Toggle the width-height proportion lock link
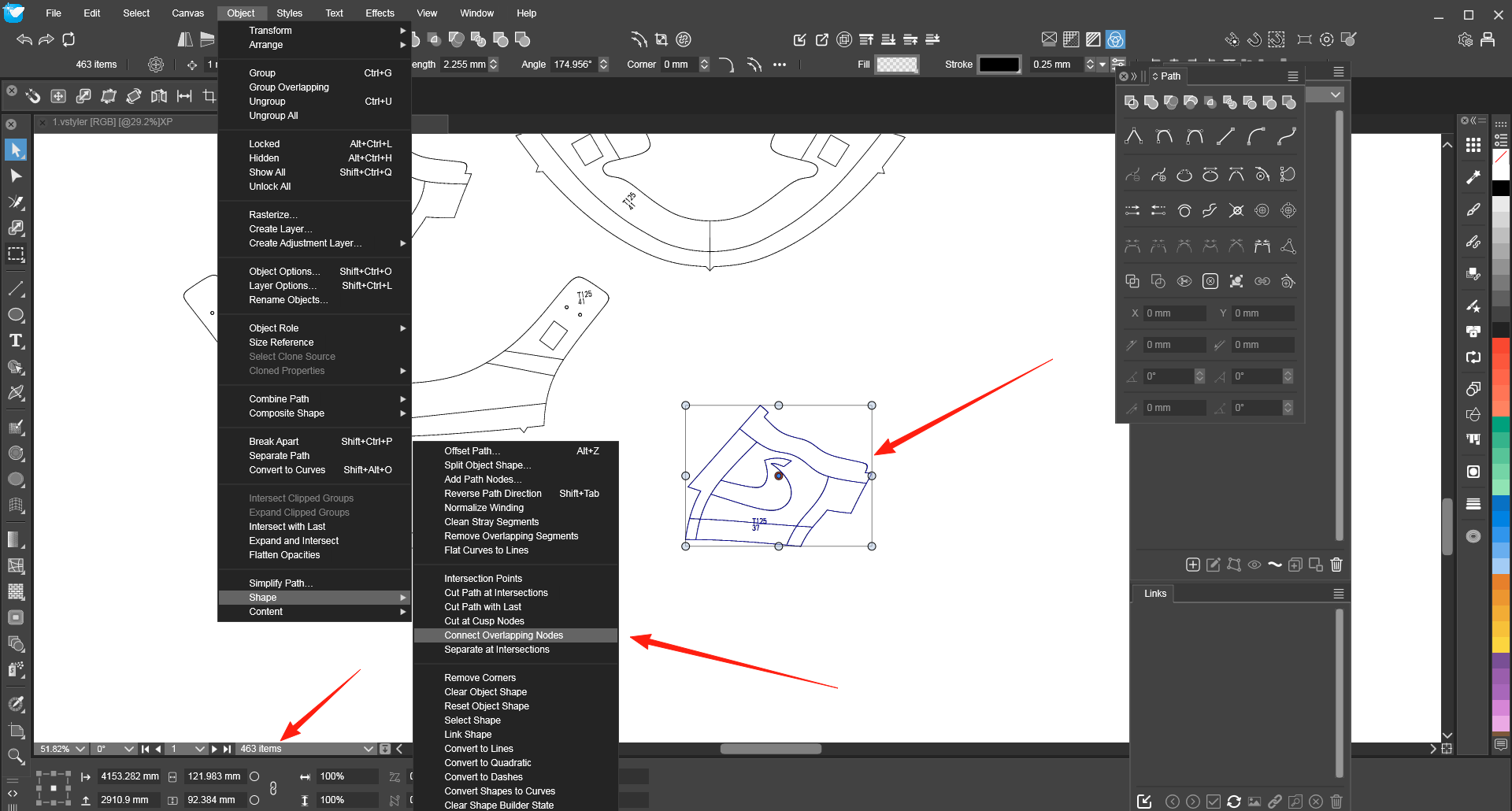 (273, 788)
